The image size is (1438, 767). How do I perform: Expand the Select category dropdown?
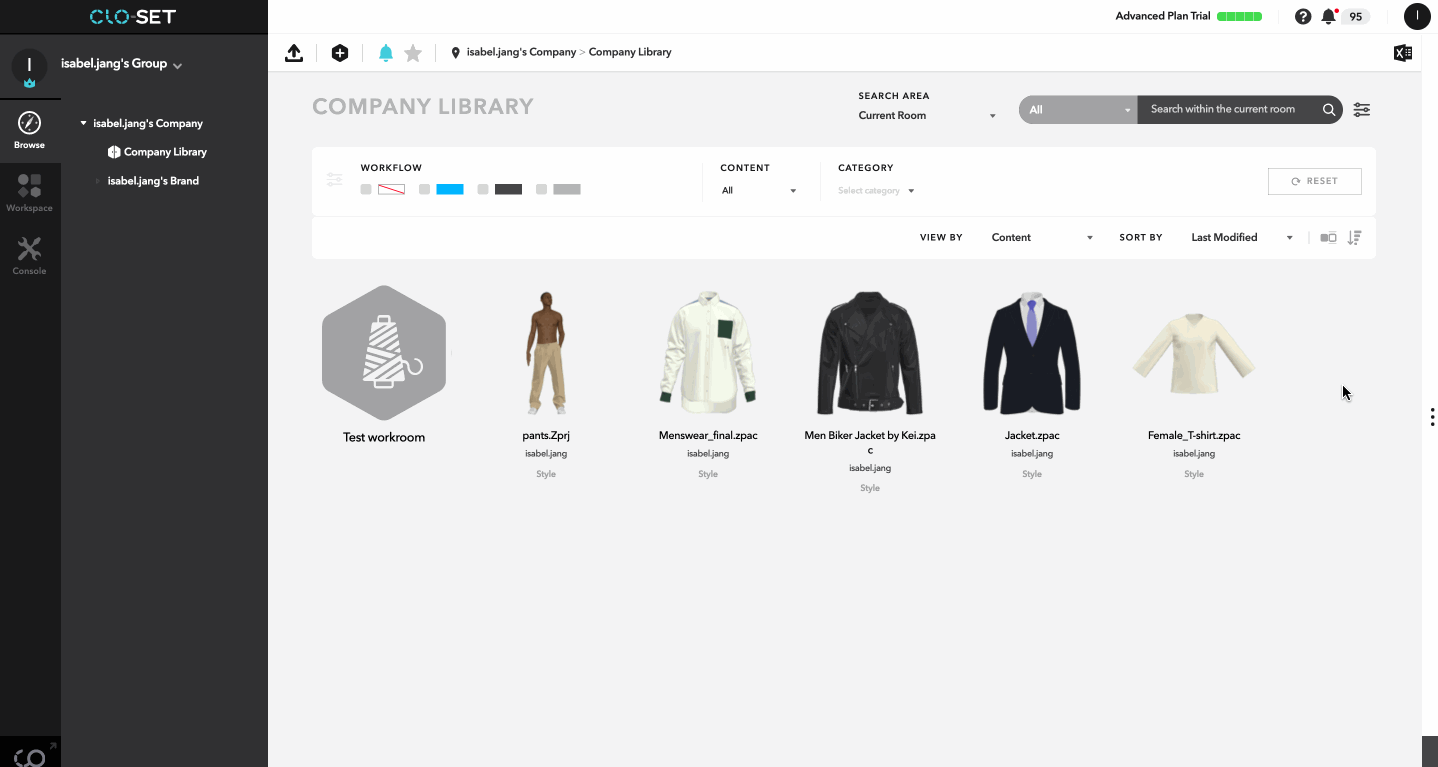[x=875, y=190]
